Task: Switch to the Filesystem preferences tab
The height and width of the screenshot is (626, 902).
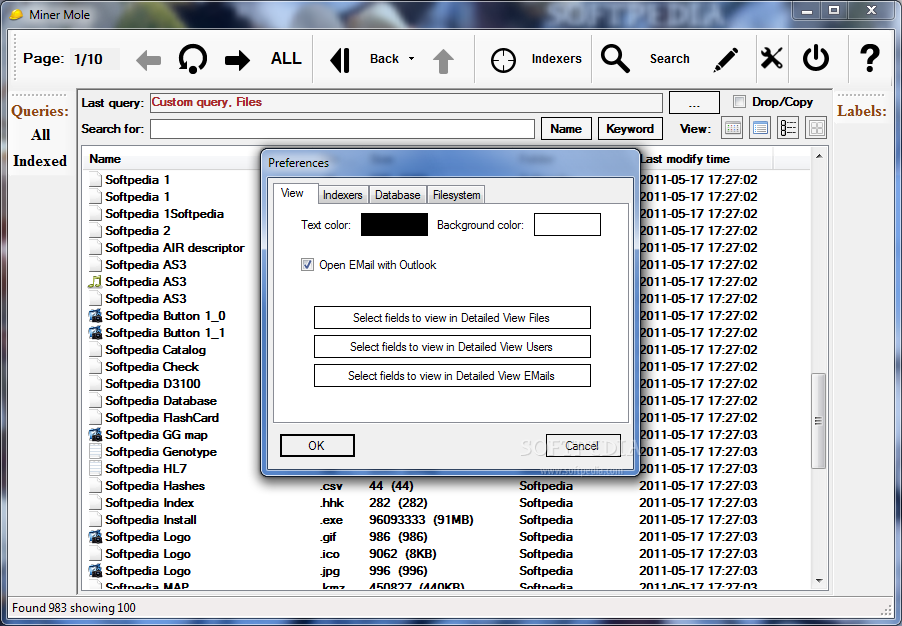Action: (x=457, y=195)
